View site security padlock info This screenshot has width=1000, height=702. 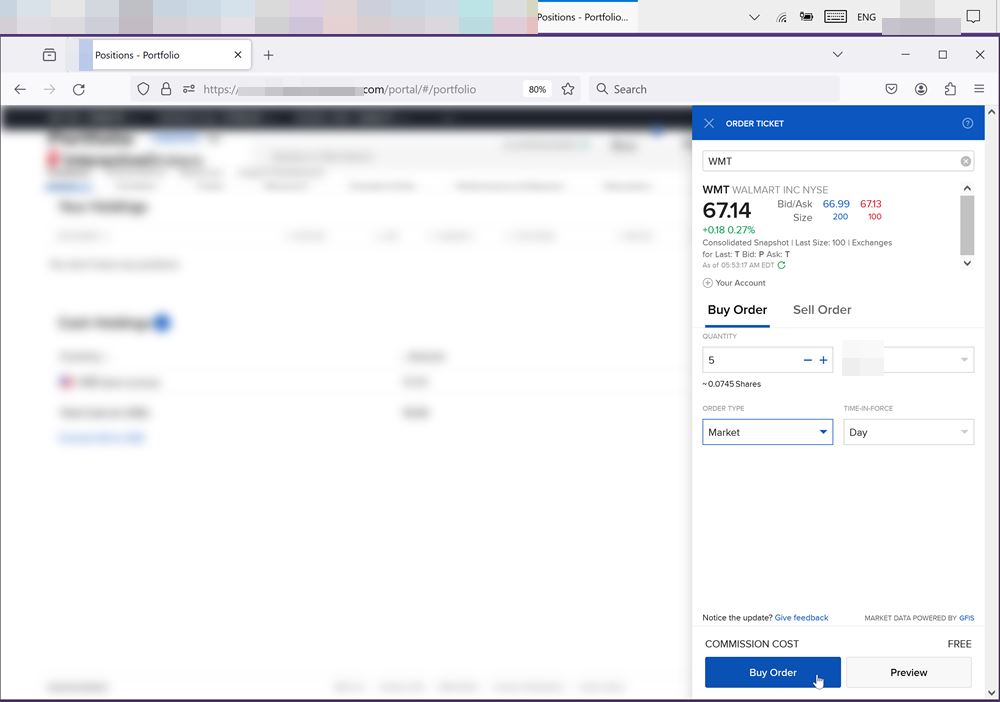click(166, 89)
